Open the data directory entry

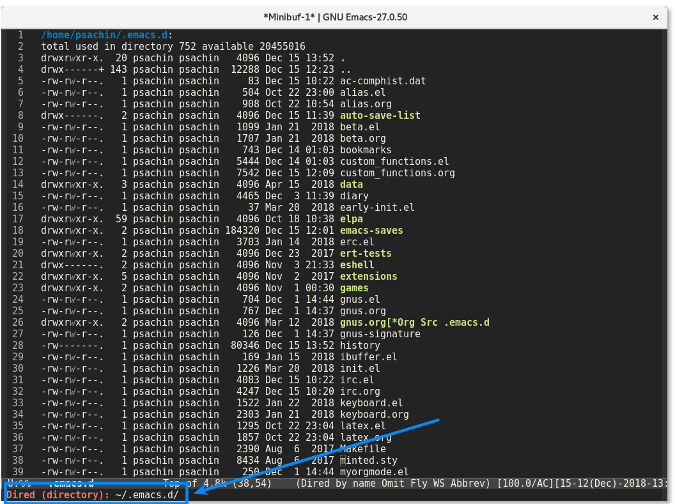pos(352,185)
